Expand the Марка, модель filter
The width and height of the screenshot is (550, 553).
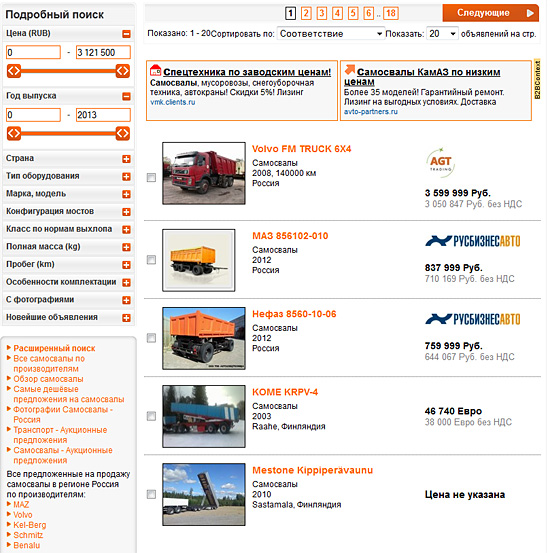click(x=126, y=194)
